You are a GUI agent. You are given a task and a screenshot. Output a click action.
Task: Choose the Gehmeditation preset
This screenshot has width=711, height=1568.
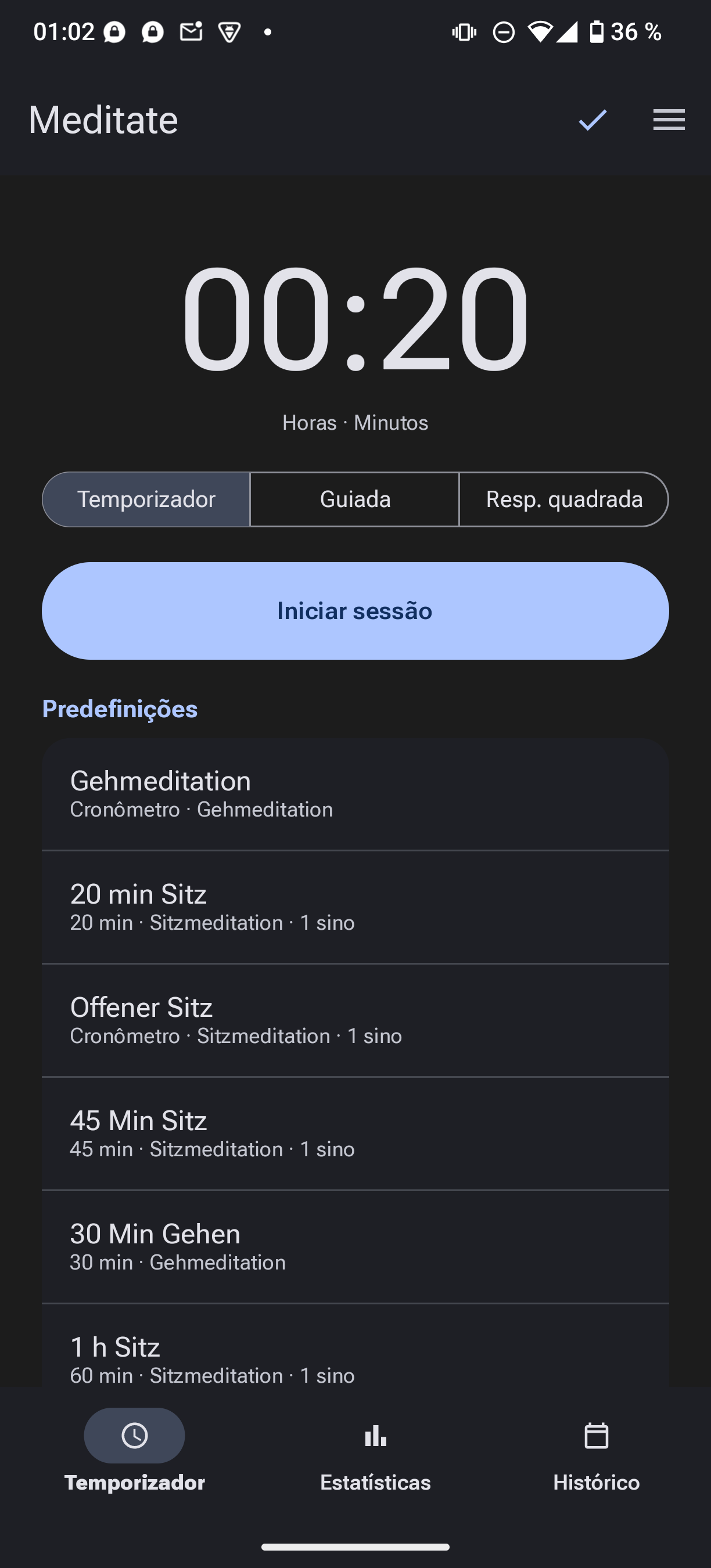355,794
